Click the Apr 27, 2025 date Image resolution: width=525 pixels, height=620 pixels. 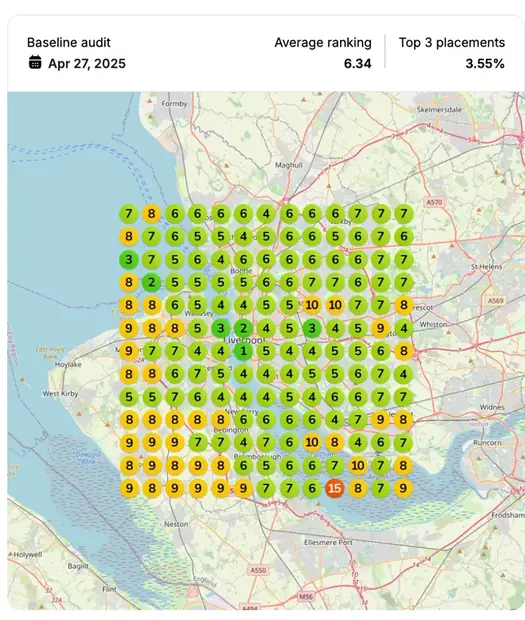point(87,63)
